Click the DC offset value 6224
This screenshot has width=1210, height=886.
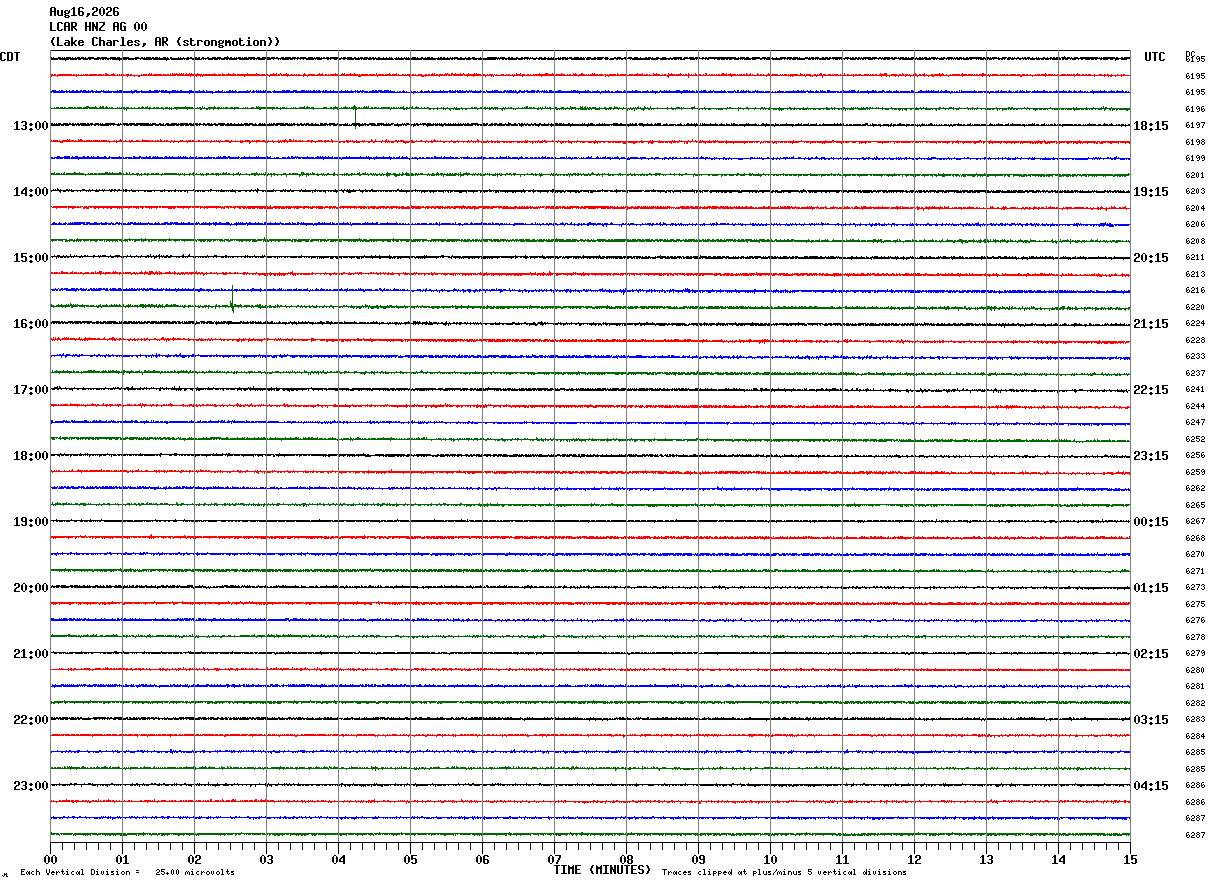(1195, 324)
